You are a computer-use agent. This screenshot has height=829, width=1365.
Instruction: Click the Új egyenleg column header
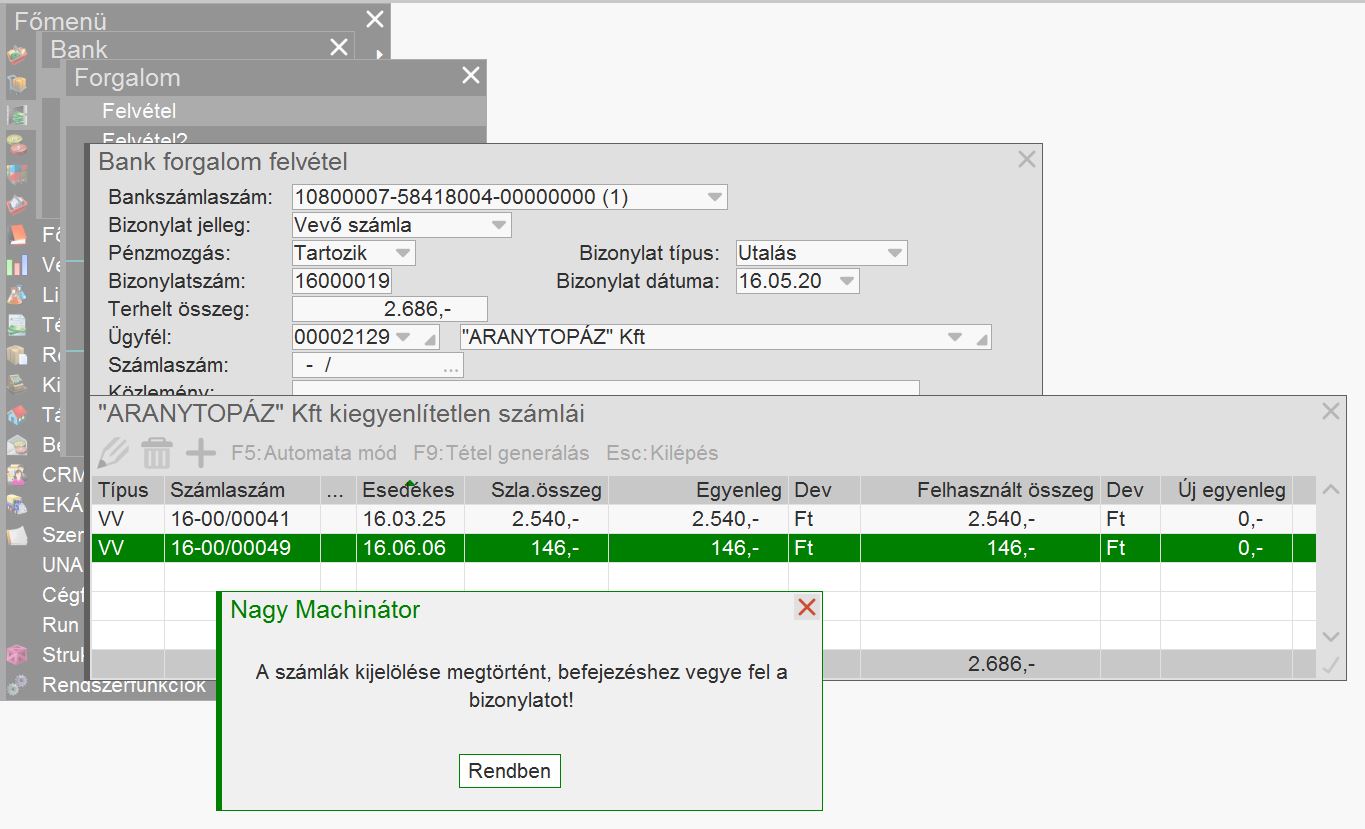[x=1227, y=490]
